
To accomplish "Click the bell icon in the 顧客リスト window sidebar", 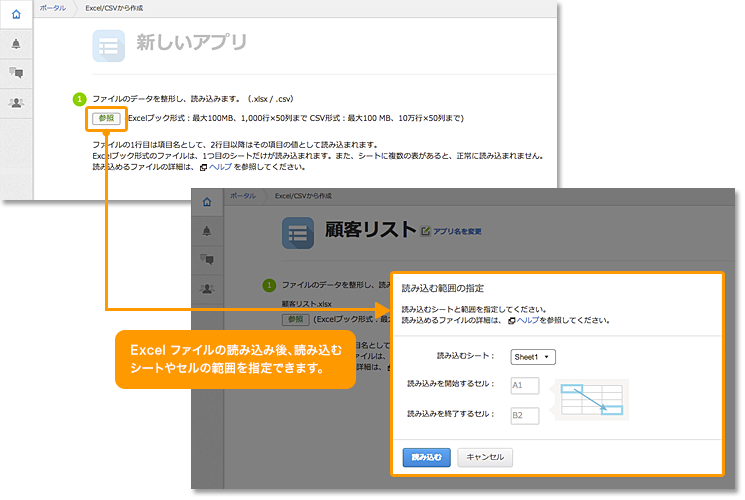I will tap(207, 231).
